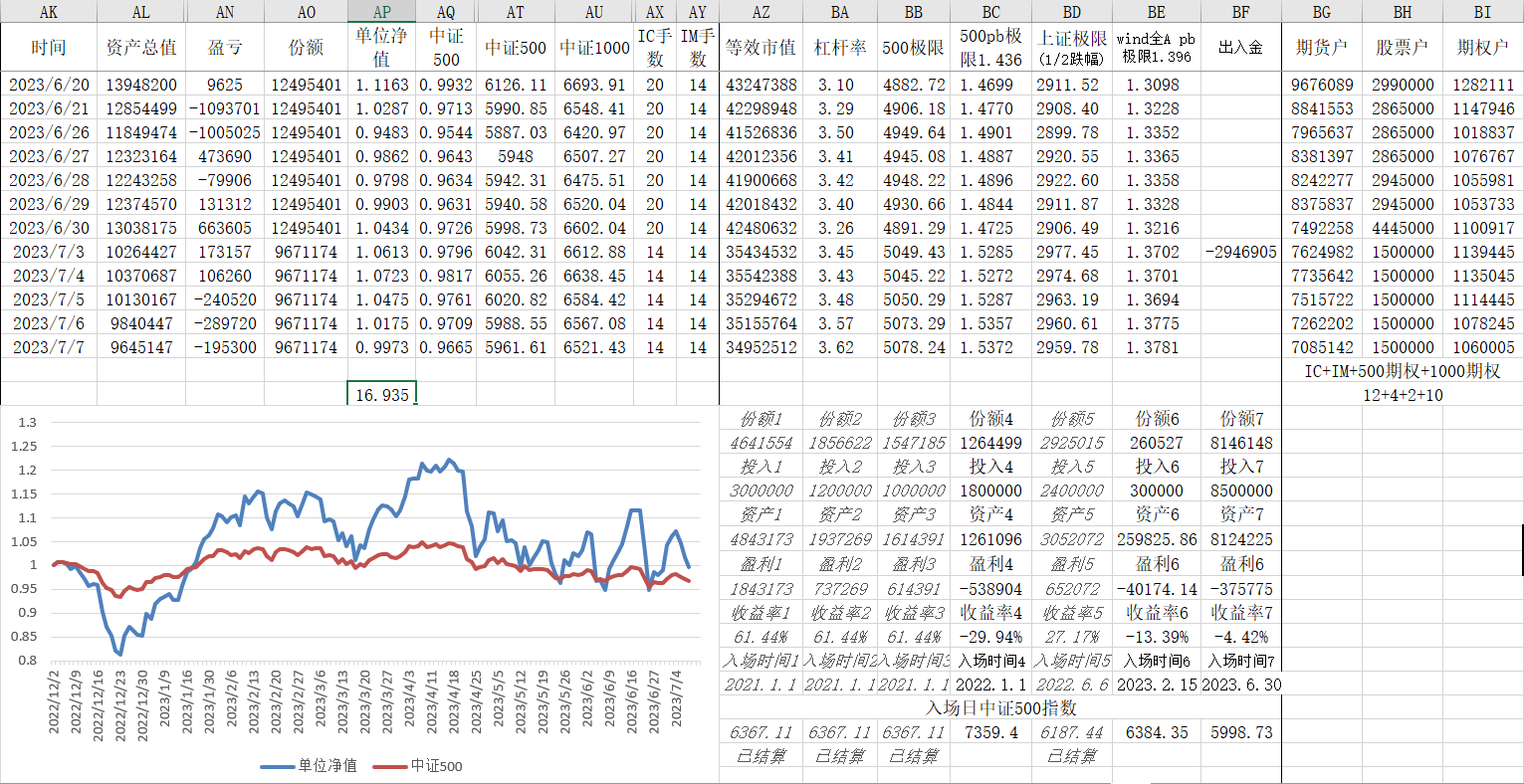Select column header AP

(x=381, y=12)
